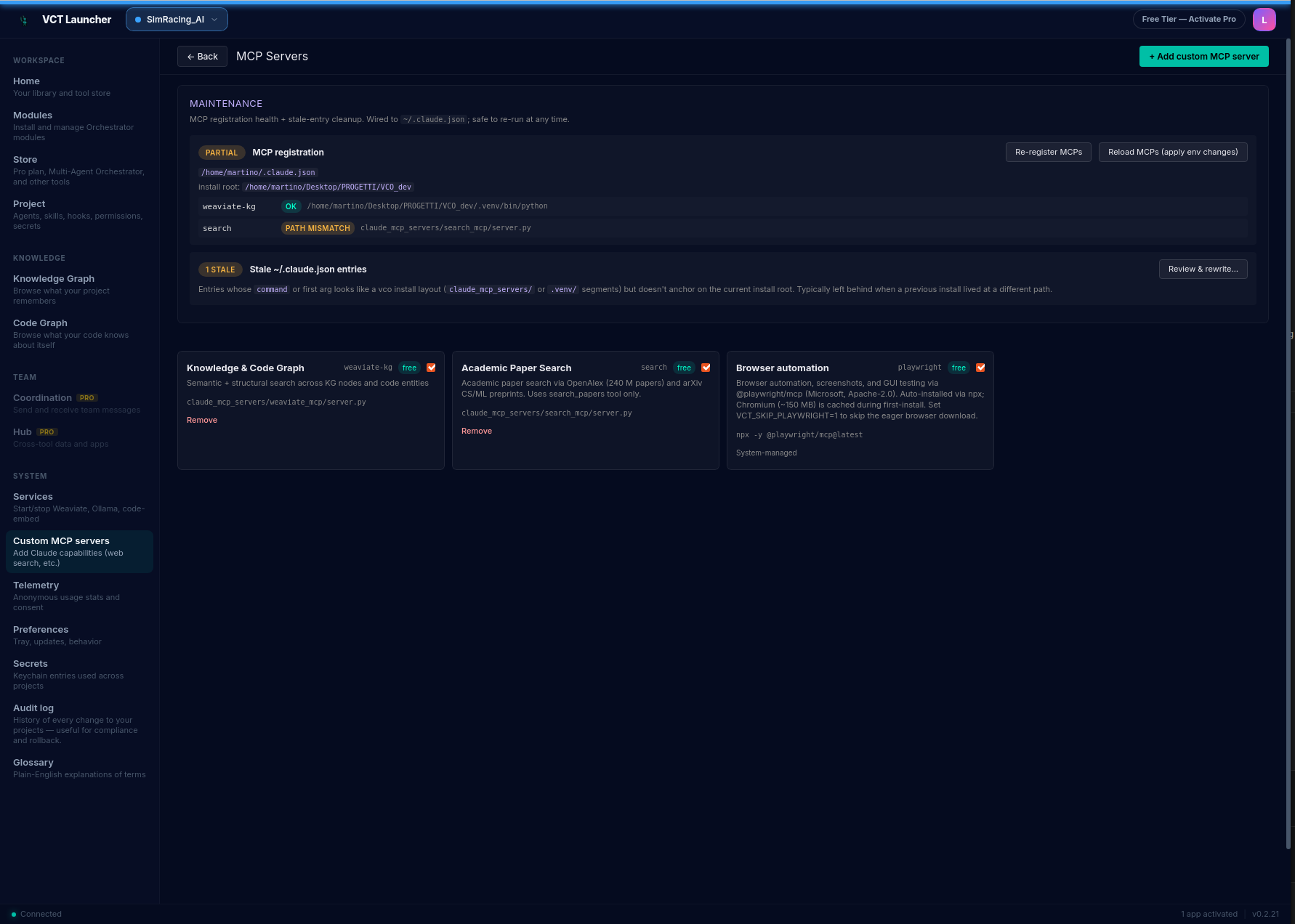Open Hub PRO sidebar item

[79, 437]
